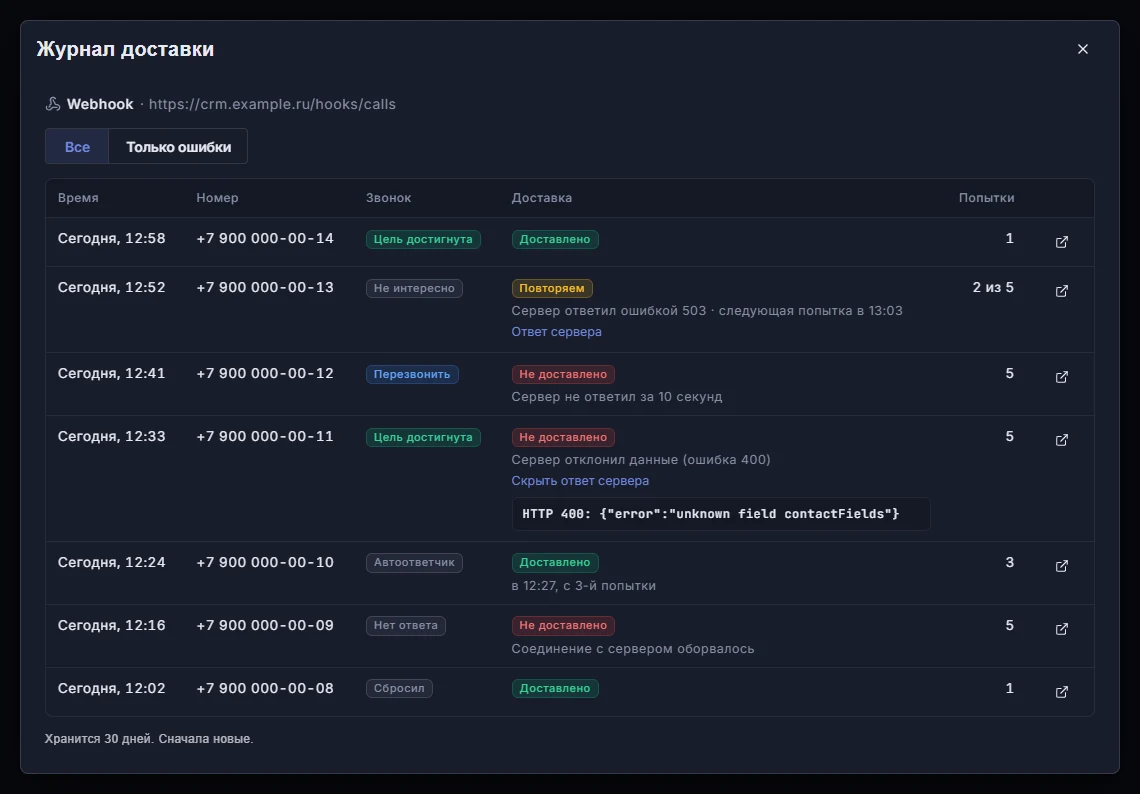Image resolution: width=1140 pixels, height=794 pixels.
Task: Click the timestamp Сегодня, 12:02
Action: click(111, 688)
